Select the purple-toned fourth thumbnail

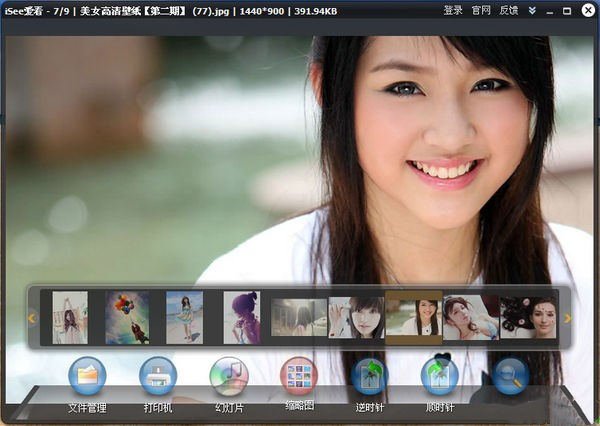pos(241,318)
